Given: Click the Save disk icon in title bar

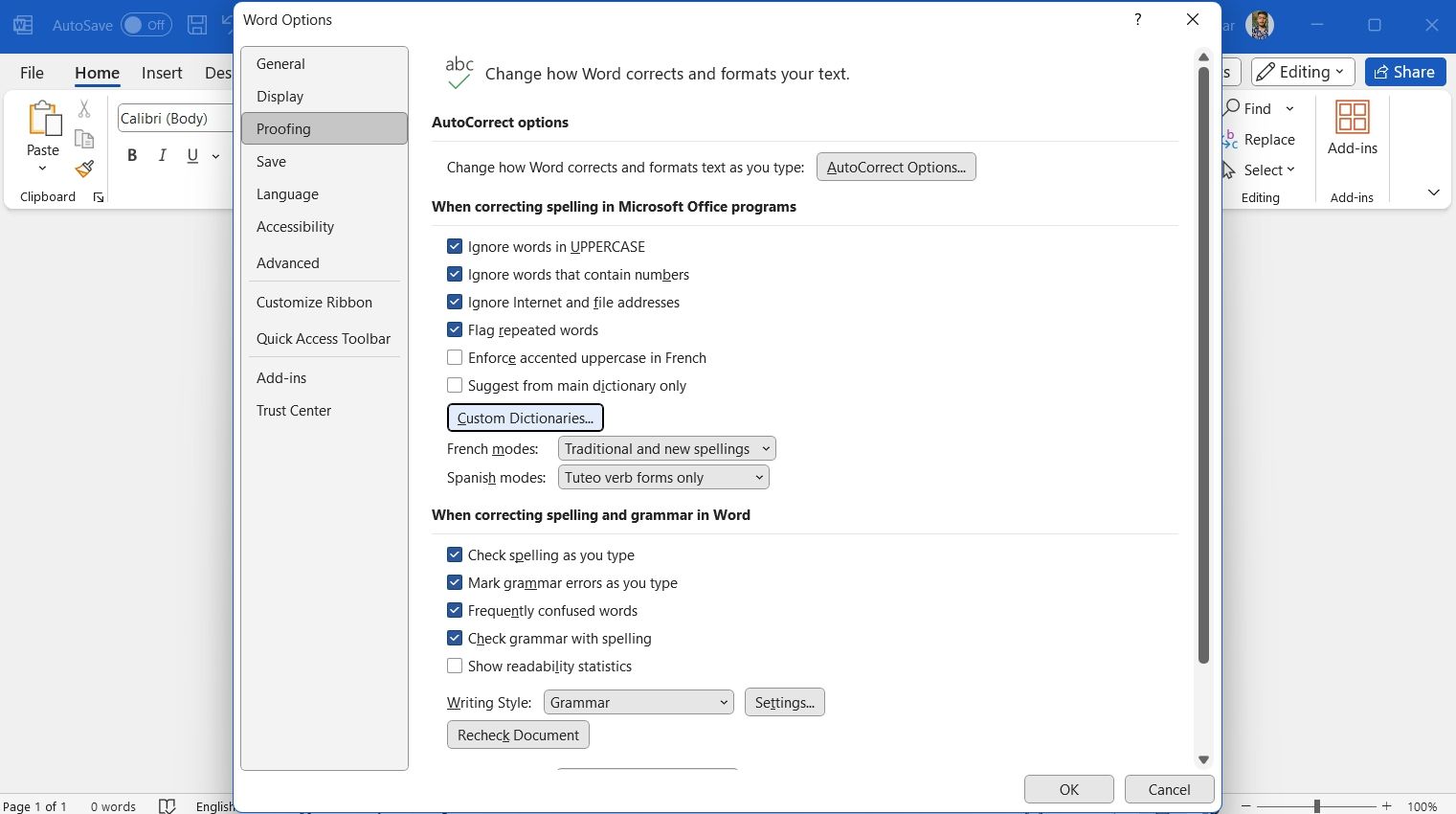Looking at the screenshot, I should tap(197, 25).
